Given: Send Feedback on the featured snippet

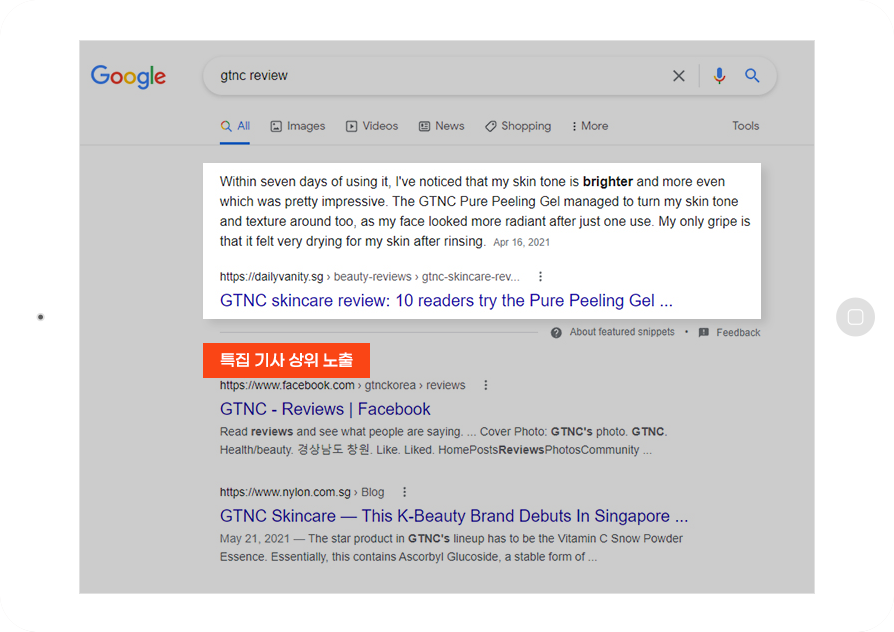Looking at the screenshot, I should click(730, 333).
